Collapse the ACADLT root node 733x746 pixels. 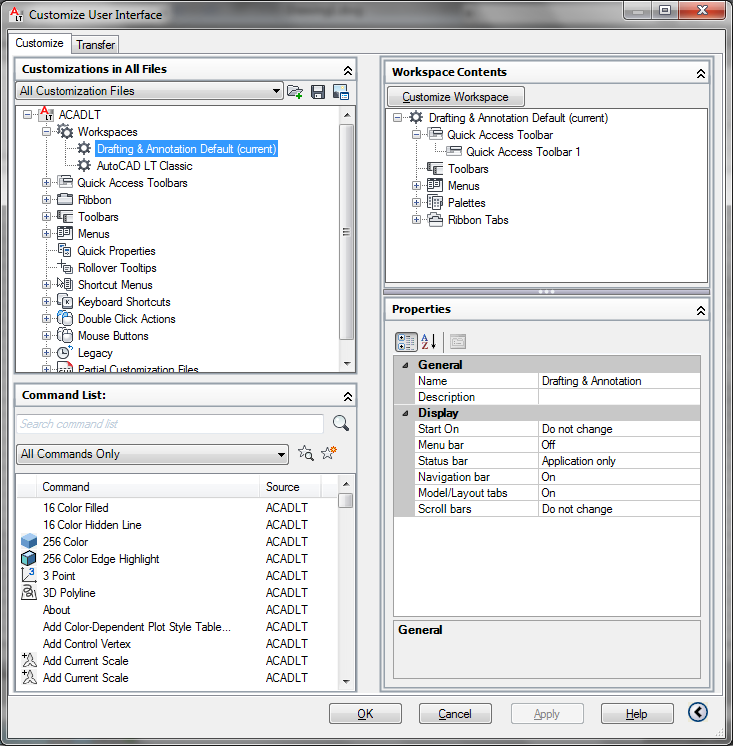click(x=27, y=114)
